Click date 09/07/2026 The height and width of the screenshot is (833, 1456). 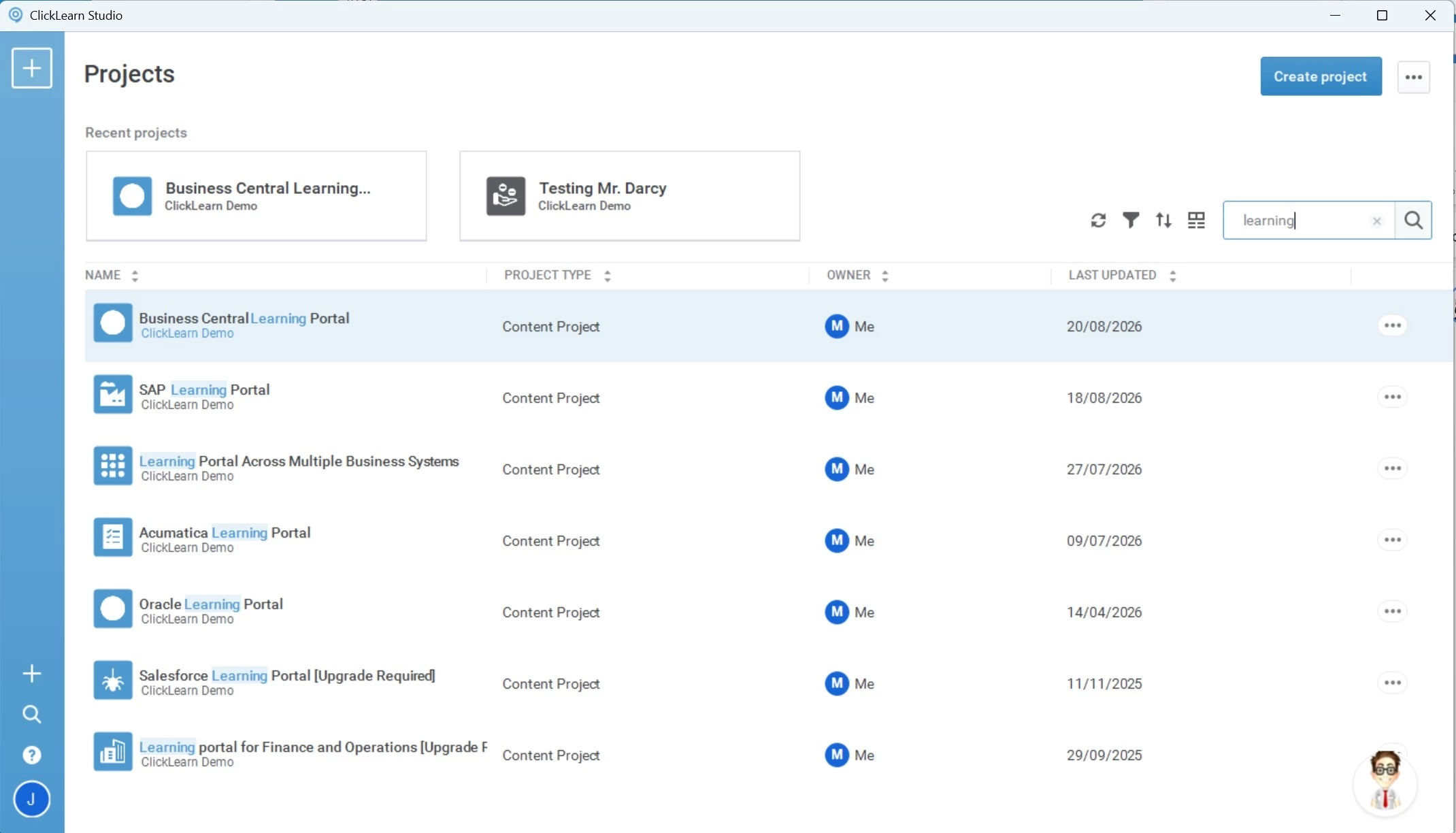(x=1104, y=541)
